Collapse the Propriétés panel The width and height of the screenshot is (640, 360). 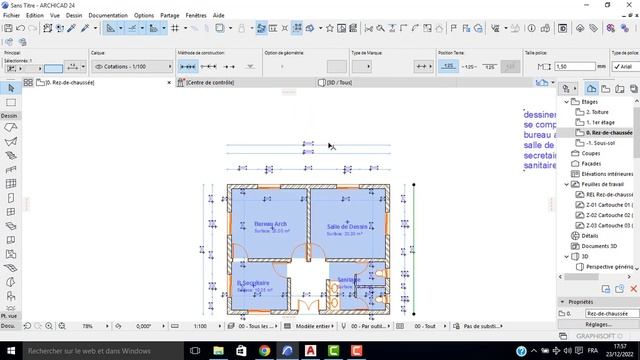[562, 302]
